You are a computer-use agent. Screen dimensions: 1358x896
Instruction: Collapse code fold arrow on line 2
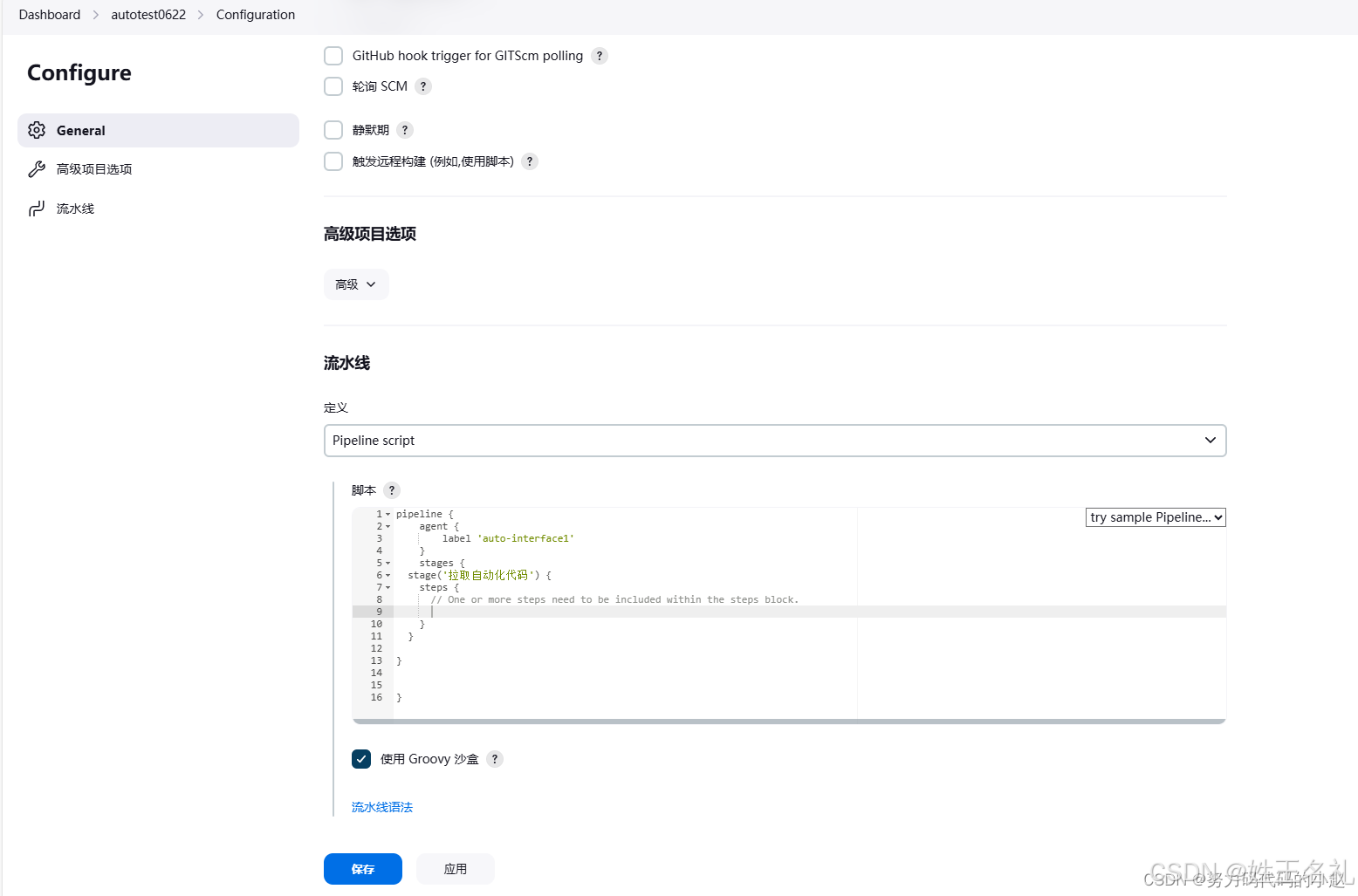tap(388, 527)
